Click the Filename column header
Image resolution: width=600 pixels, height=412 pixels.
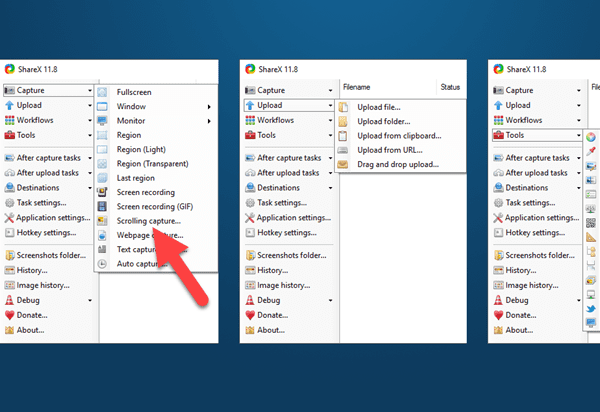pyautogui.click(x=387, y=87)
